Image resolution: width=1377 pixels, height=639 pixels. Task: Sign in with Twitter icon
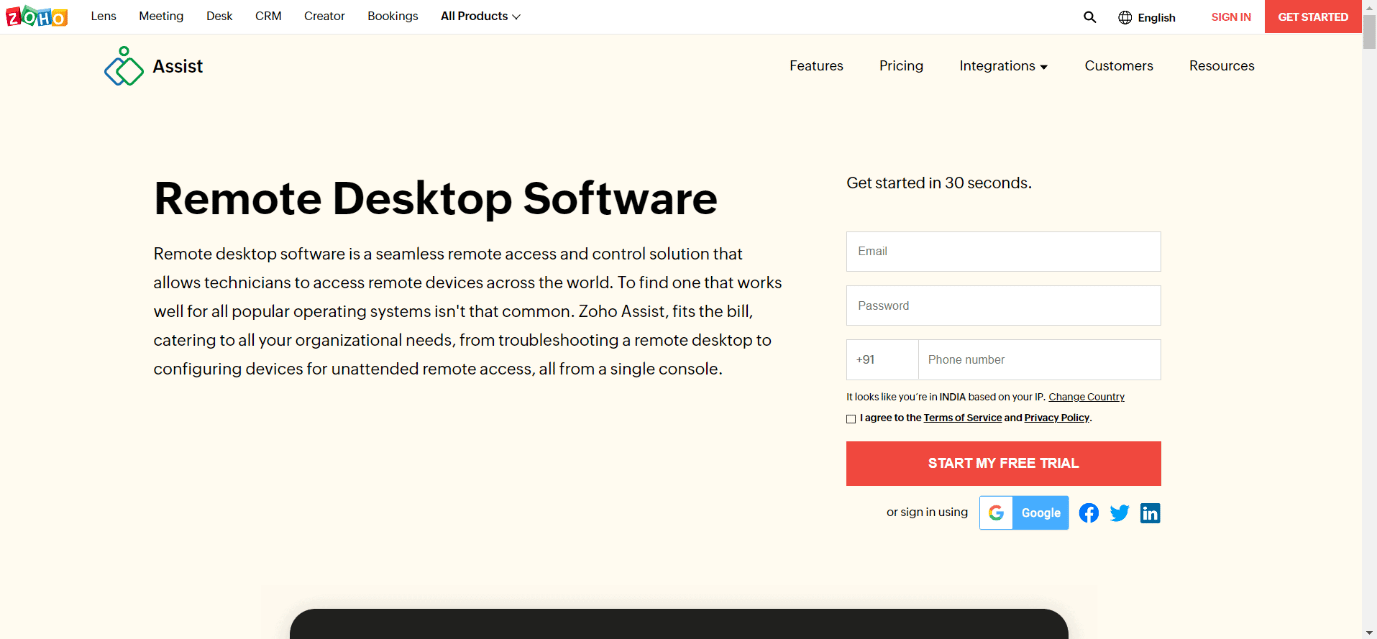[1119, 513]
